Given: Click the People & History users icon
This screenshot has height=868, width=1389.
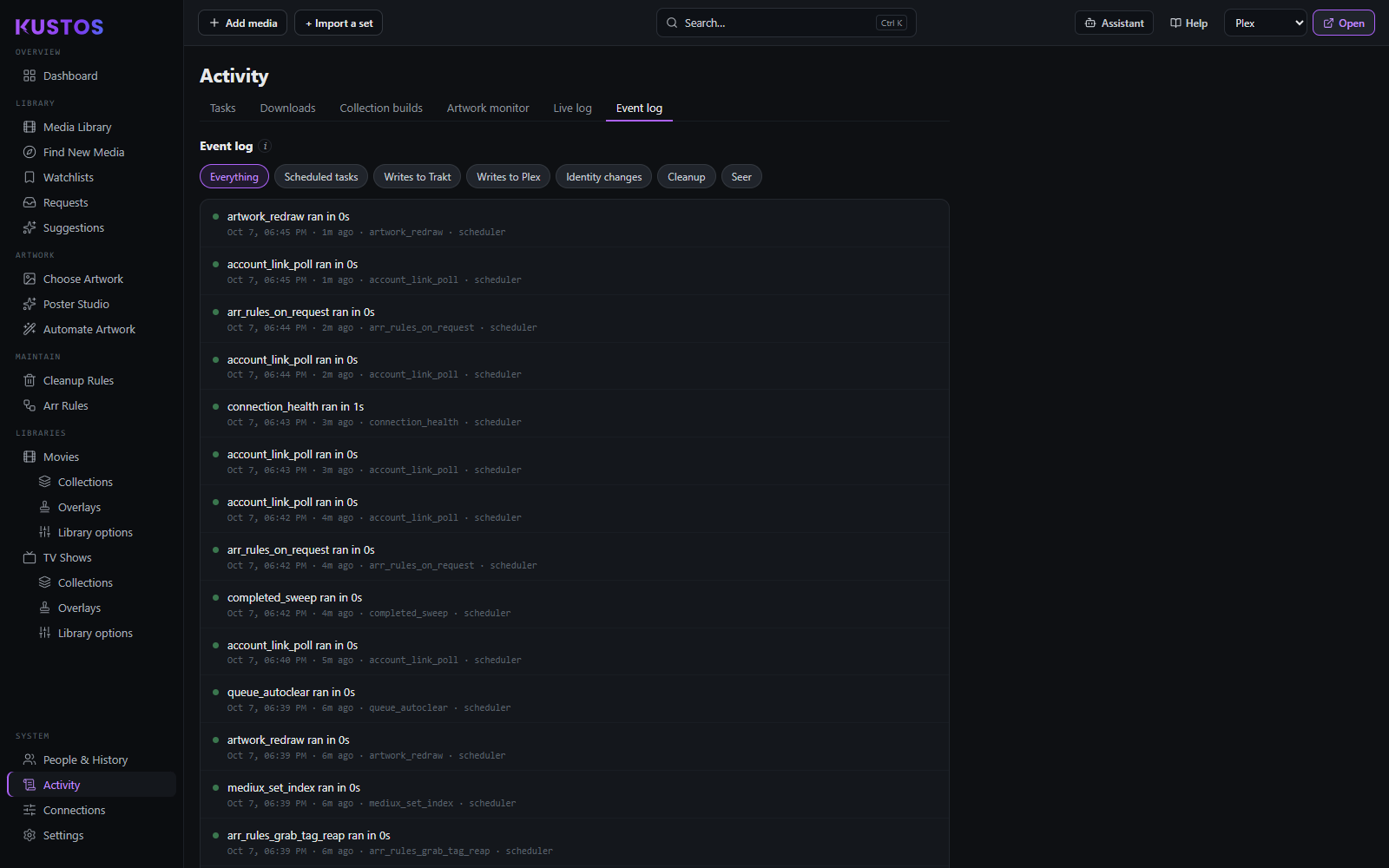Looking at the screenshot, I should 30,759.
